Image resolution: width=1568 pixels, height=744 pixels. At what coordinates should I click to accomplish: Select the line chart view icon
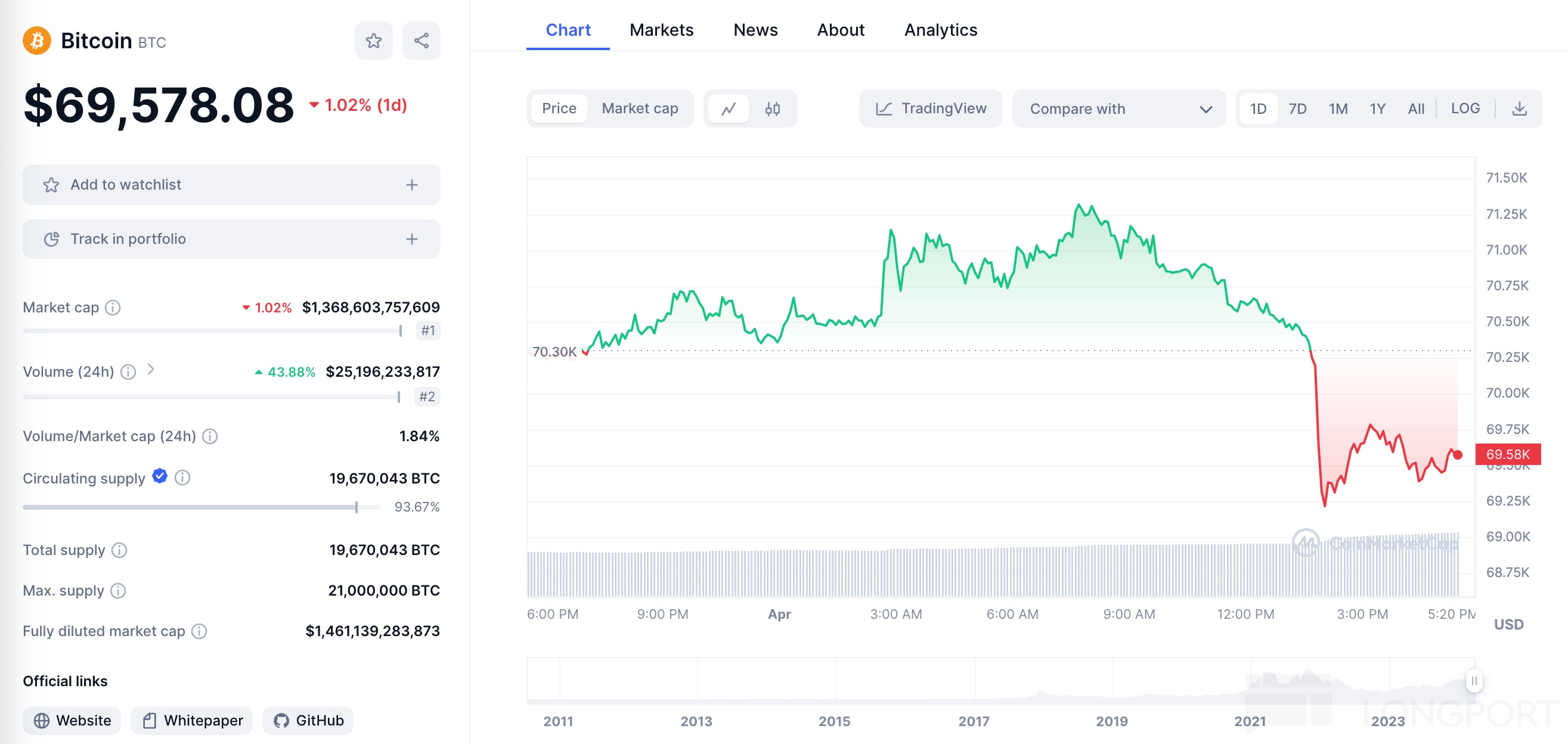729,108
